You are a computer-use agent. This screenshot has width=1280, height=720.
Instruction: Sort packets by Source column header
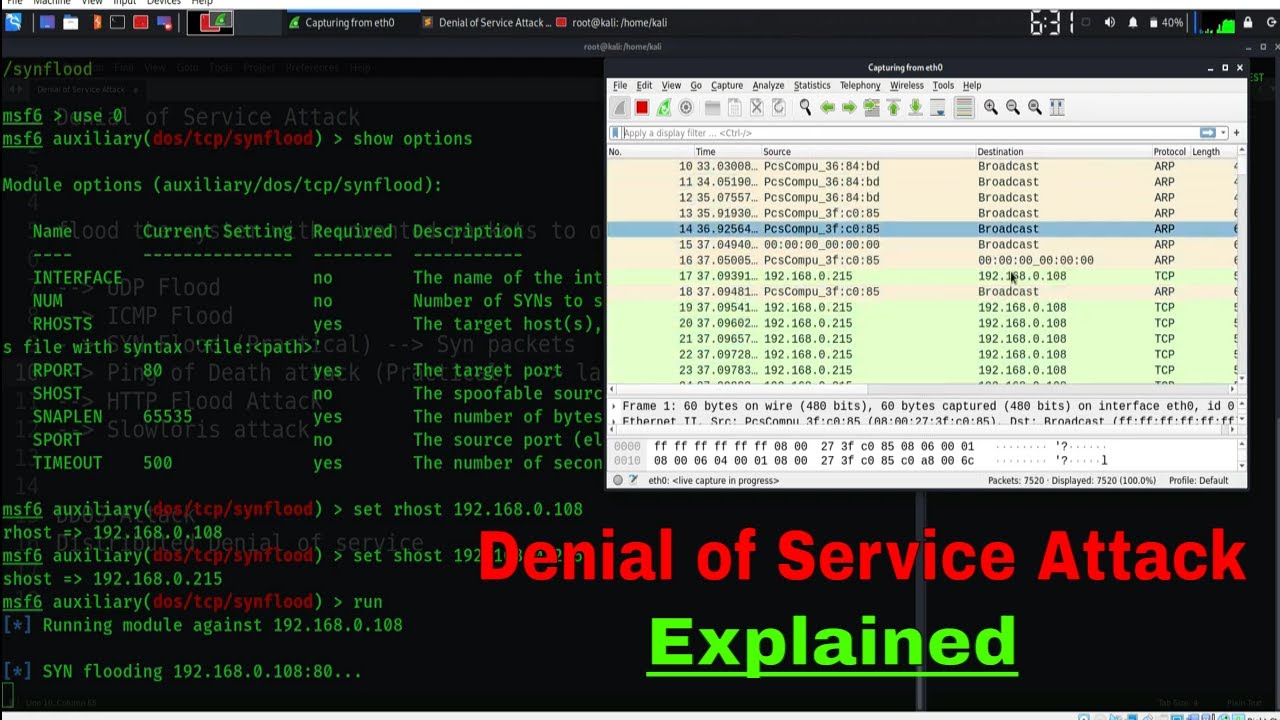[867, 152]
